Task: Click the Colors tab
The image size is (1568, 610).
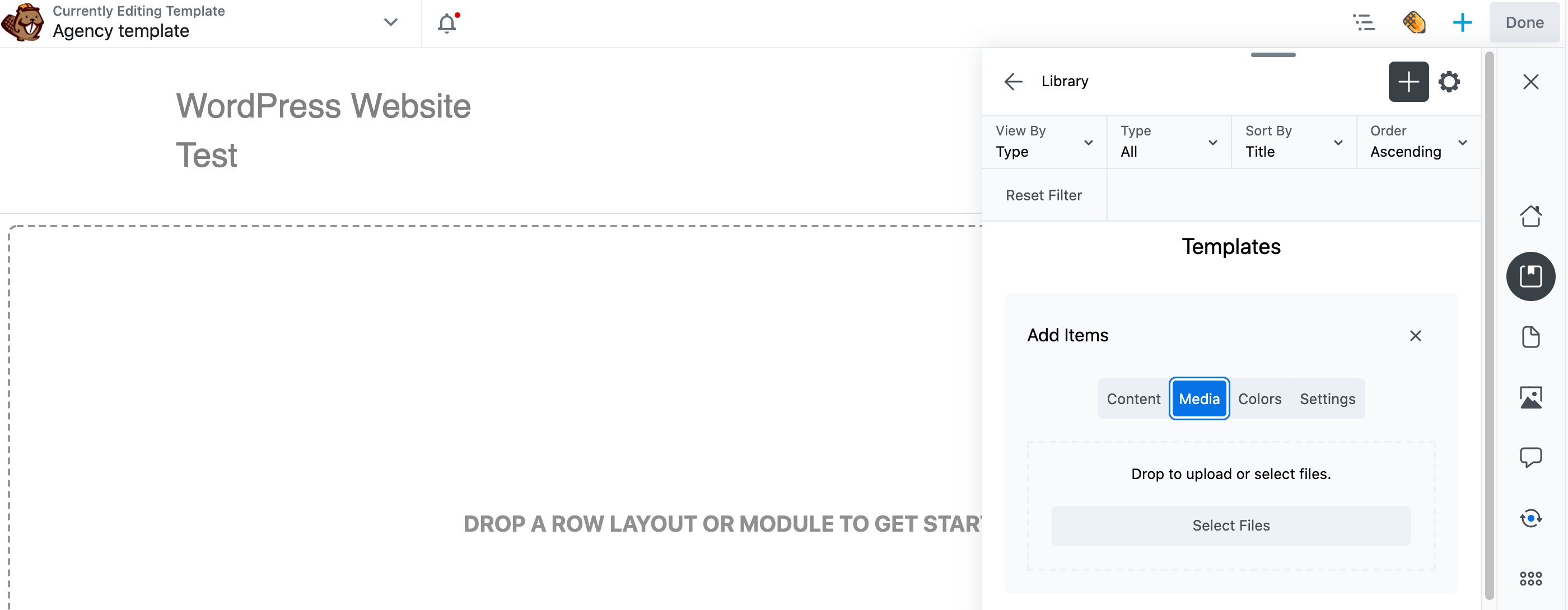Action: (1259, 399)
